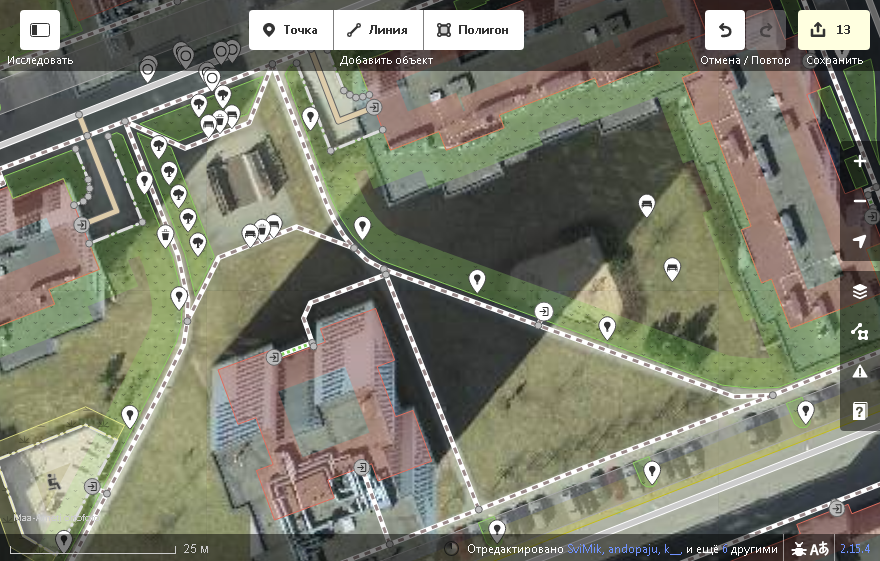
Task: Open the help panel
Action: click(x=860, y=411)
